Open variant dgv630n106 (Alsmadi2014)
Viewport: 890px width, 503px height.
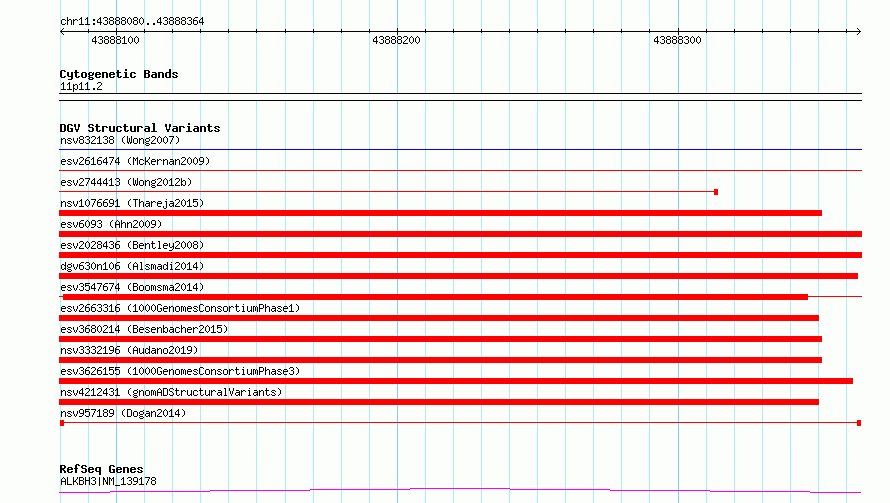(x=132, y=266)
